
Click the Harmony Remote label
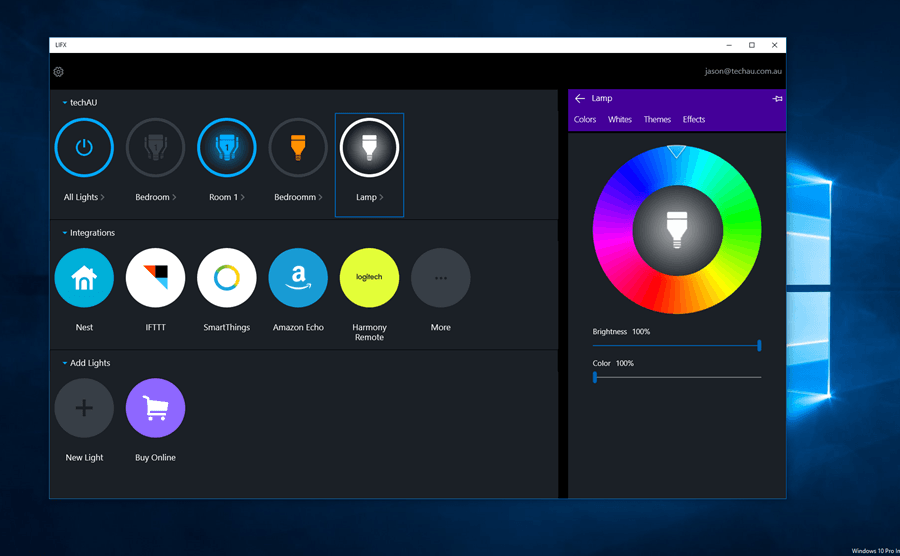pos(369,332)
